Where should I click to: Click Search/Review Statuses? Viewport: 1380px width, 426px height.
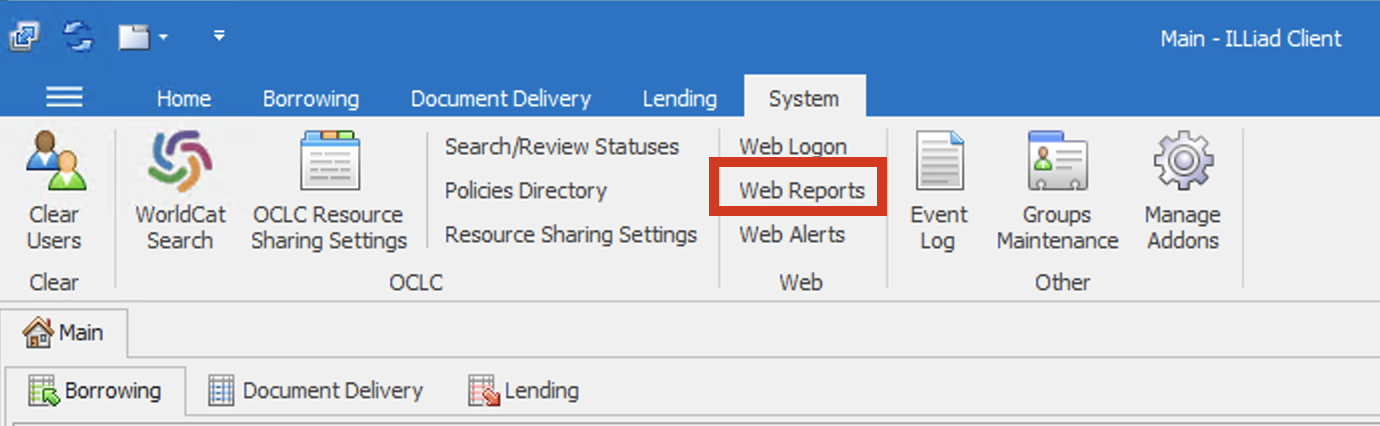pyautogui.click(x=561, y=147)
